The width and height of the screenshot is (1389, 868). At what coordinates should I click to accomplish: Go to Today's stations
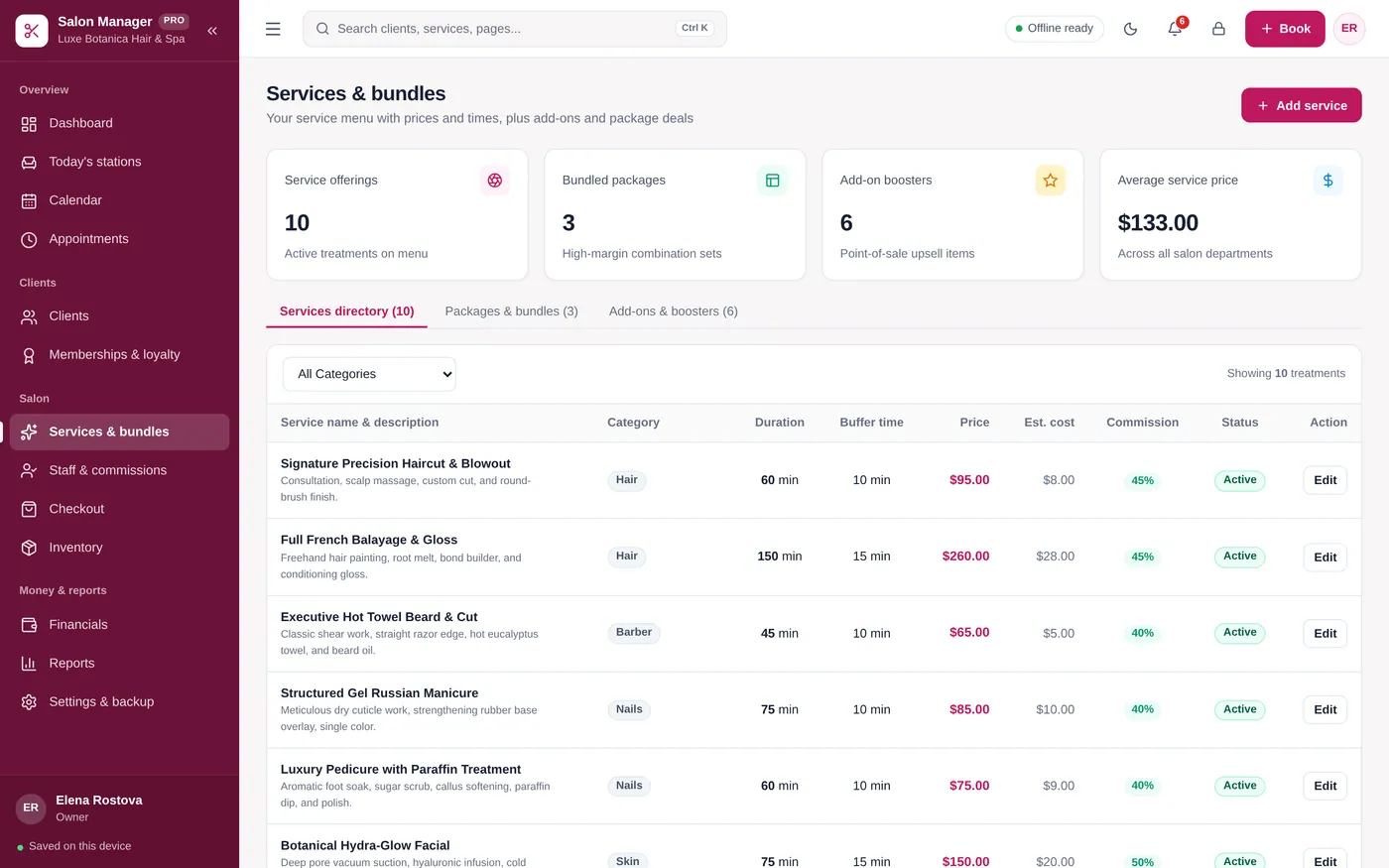(119, 162)
